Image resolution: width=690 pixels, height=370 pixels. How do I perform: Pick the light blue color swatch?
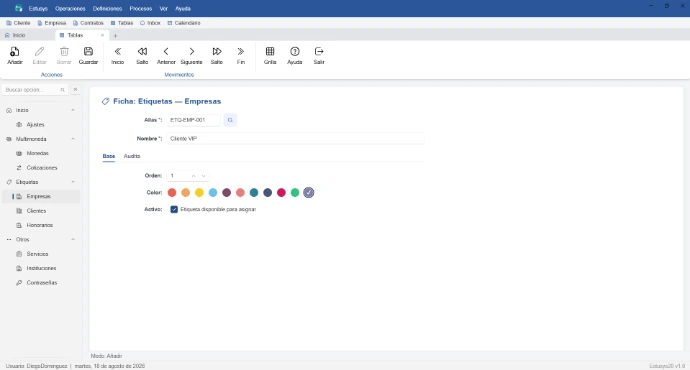213,193
